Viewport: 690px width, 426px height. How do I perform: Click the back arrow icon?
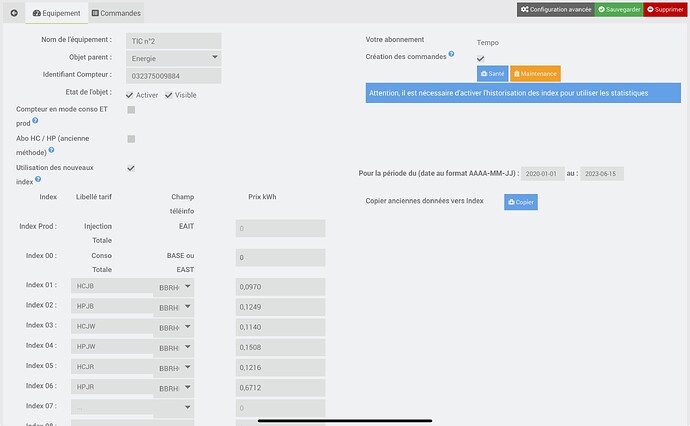click(13, 13)
